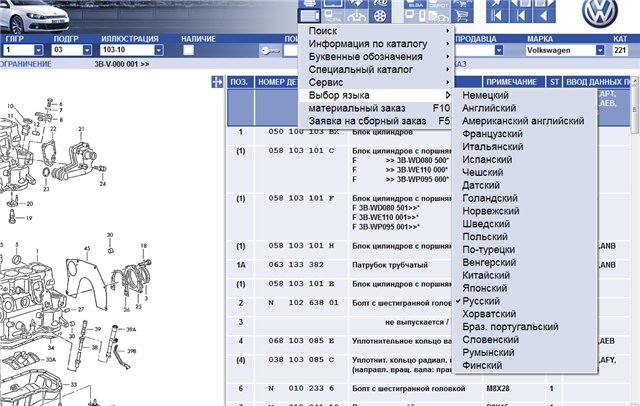Screen dimensions: 640x406
Task: Select Испанский language
Action: pyautogui.click(x=525, y=160)
